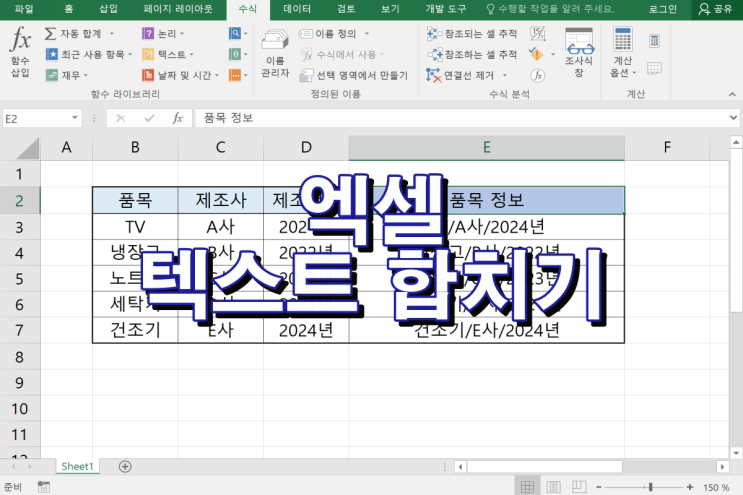Image resolution: width=743 pixels, height=495 pixels.
Task: Toggle Show Formulas icon
Action: click(537, 34)
